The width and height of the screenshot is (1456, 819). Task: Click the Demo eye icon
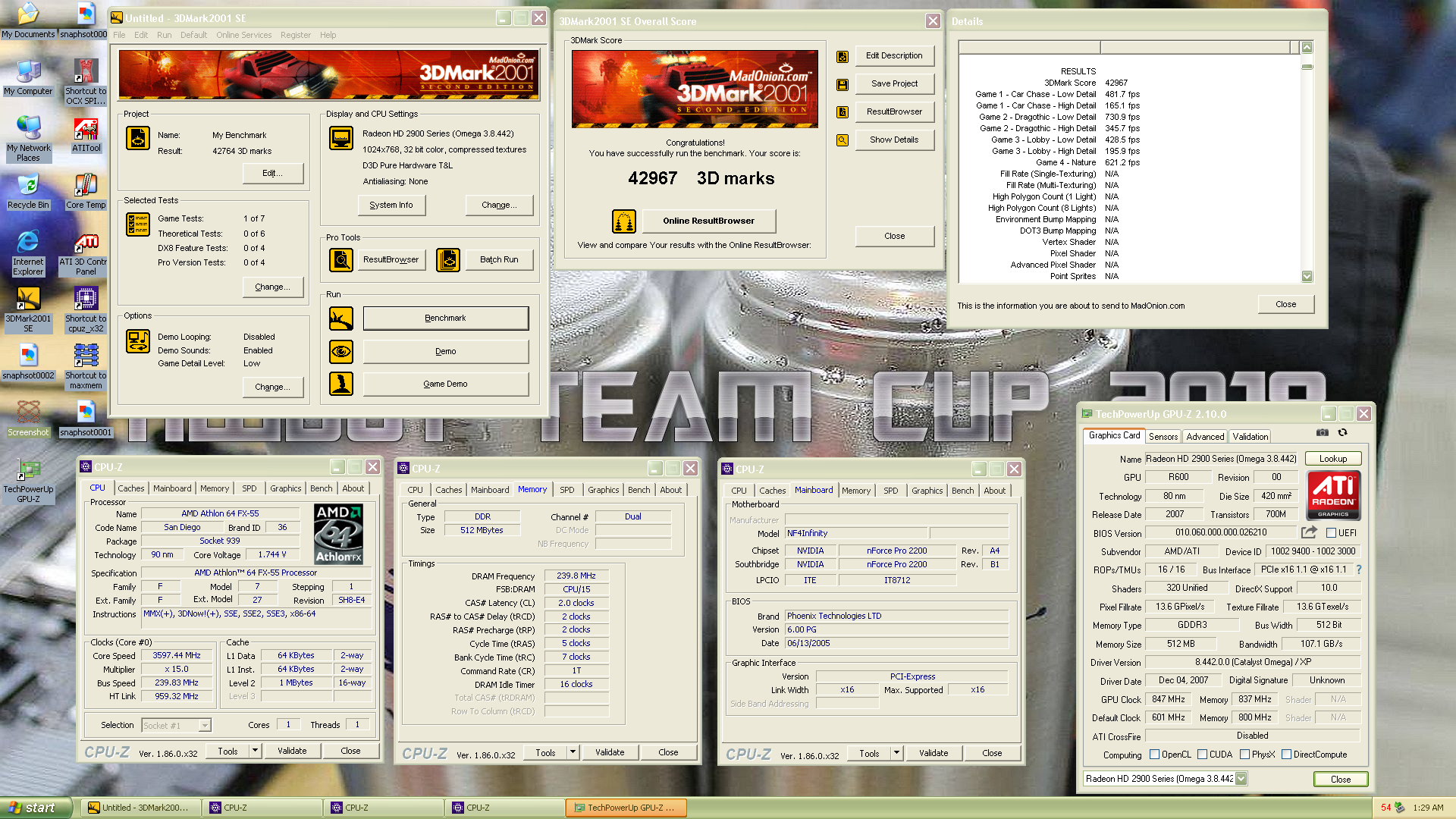(x=341, y=352)
